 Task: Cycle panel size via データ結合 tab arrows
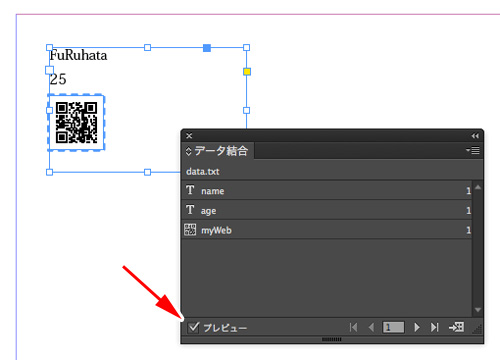point(188,151)
